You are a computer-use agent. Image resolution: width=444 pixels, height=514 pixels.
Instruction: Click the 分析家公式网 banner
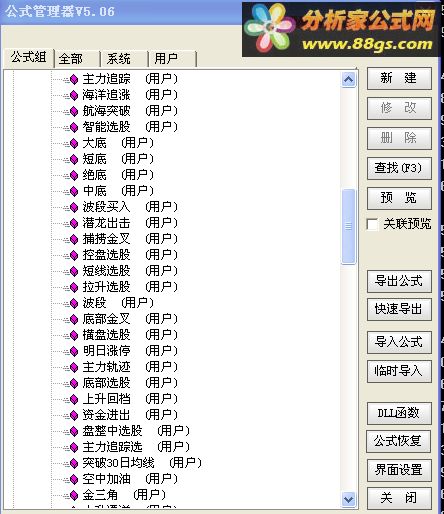[341, 29]
